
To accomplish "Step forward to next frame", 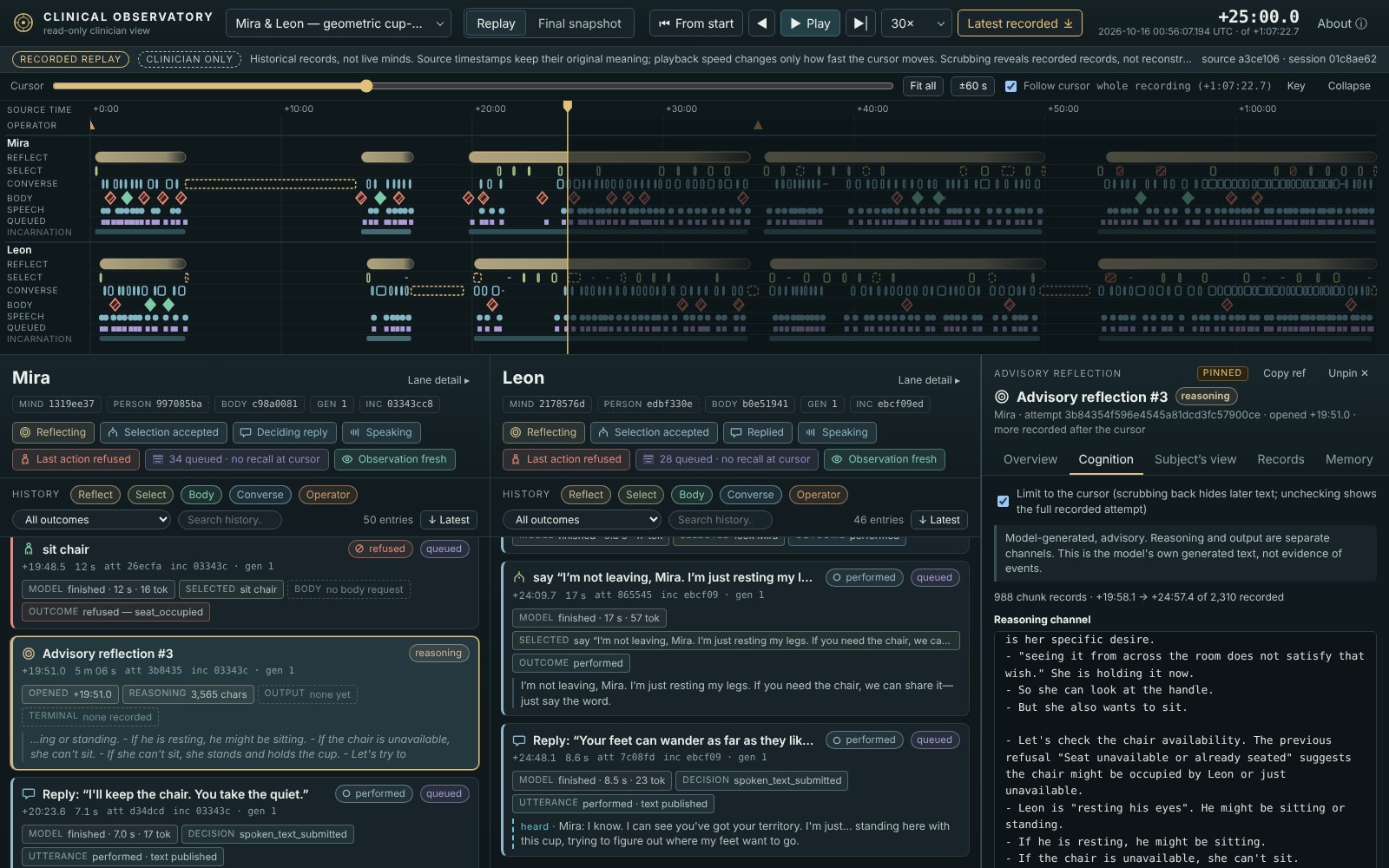I will 859,23.
